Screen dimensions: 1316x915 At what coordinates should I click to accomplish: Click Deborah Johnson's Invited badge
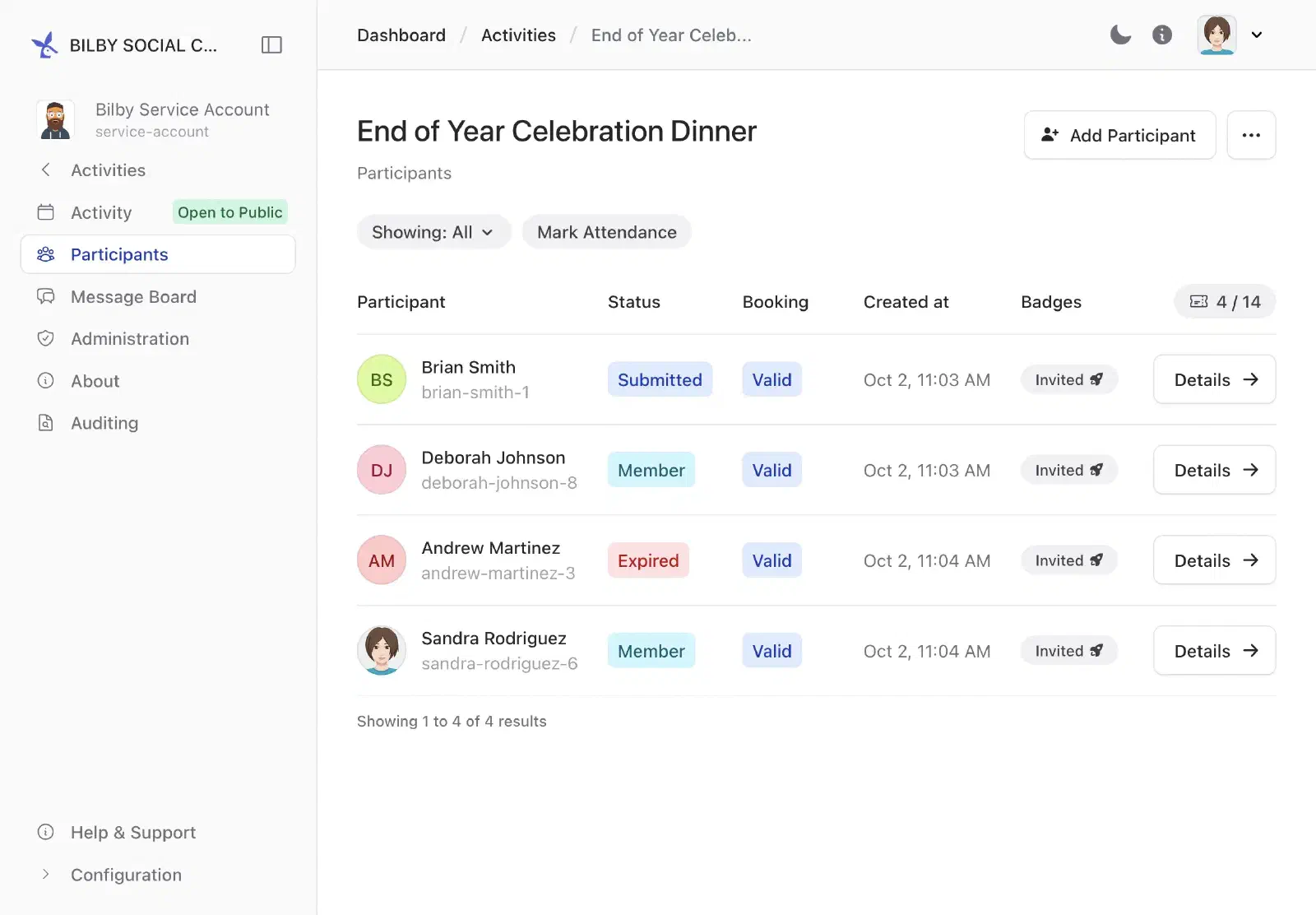(x=1068, y=470)
